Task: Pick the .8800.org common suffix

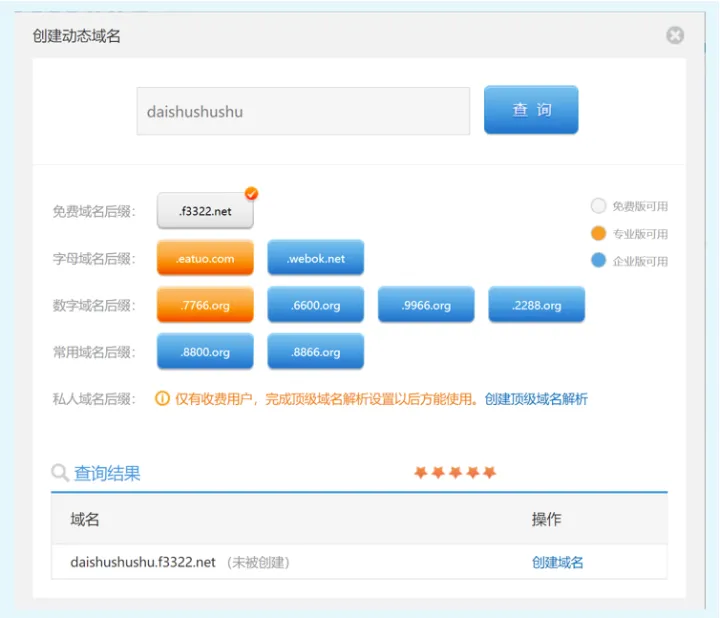Action: coord(205,352)
